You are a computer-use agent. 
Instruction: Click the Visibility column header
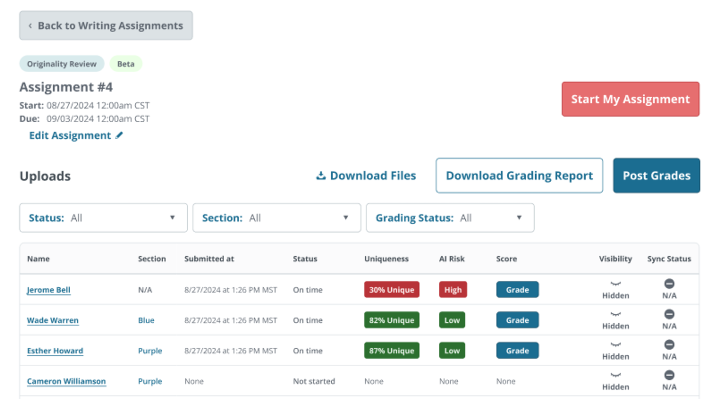coord(615,259)
